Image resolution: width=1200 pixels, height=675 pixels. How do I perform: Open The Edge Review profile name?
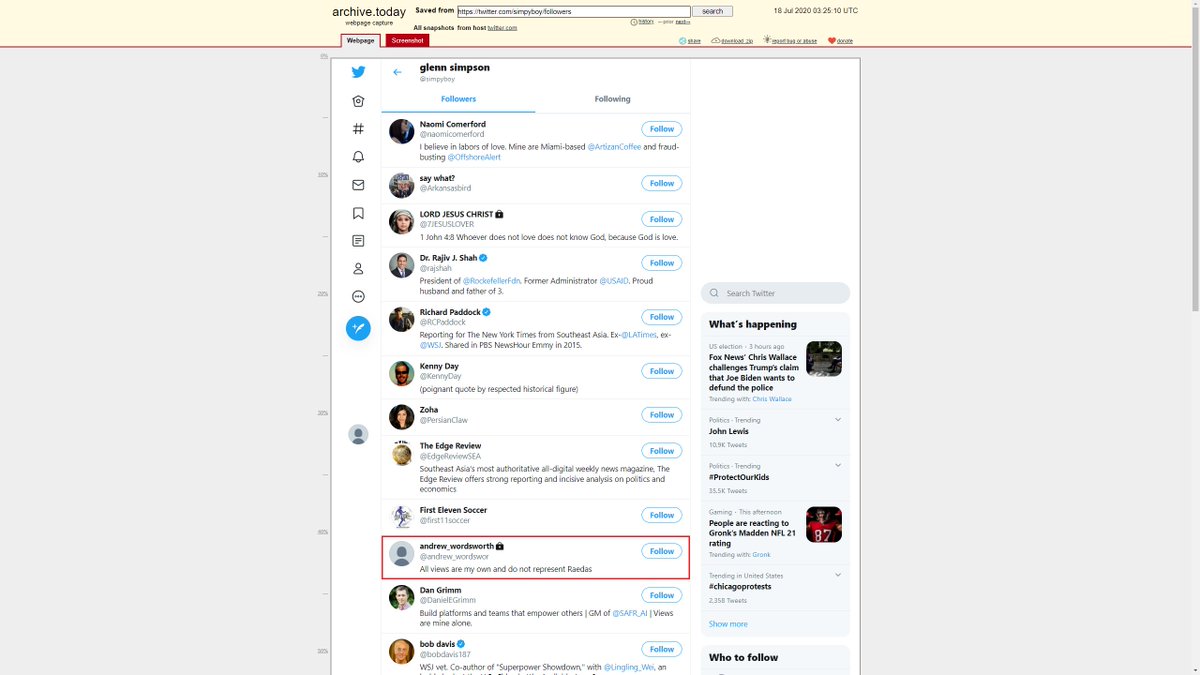click(450, 446)
